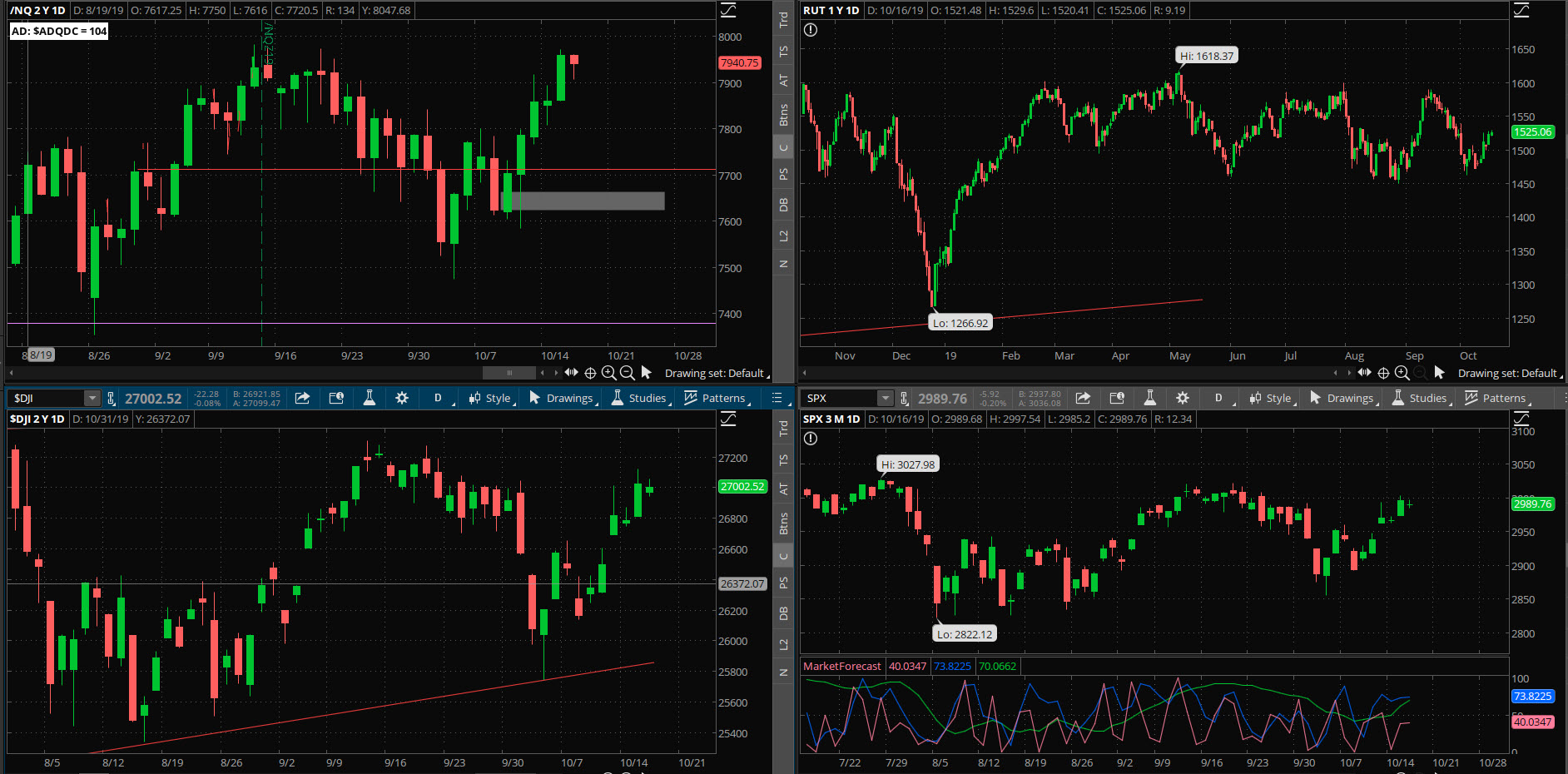This screenshot has width=1568, height=774.
Task: Open the Trd side tab beside $DJI chart
Action: (x=783, y=428)
